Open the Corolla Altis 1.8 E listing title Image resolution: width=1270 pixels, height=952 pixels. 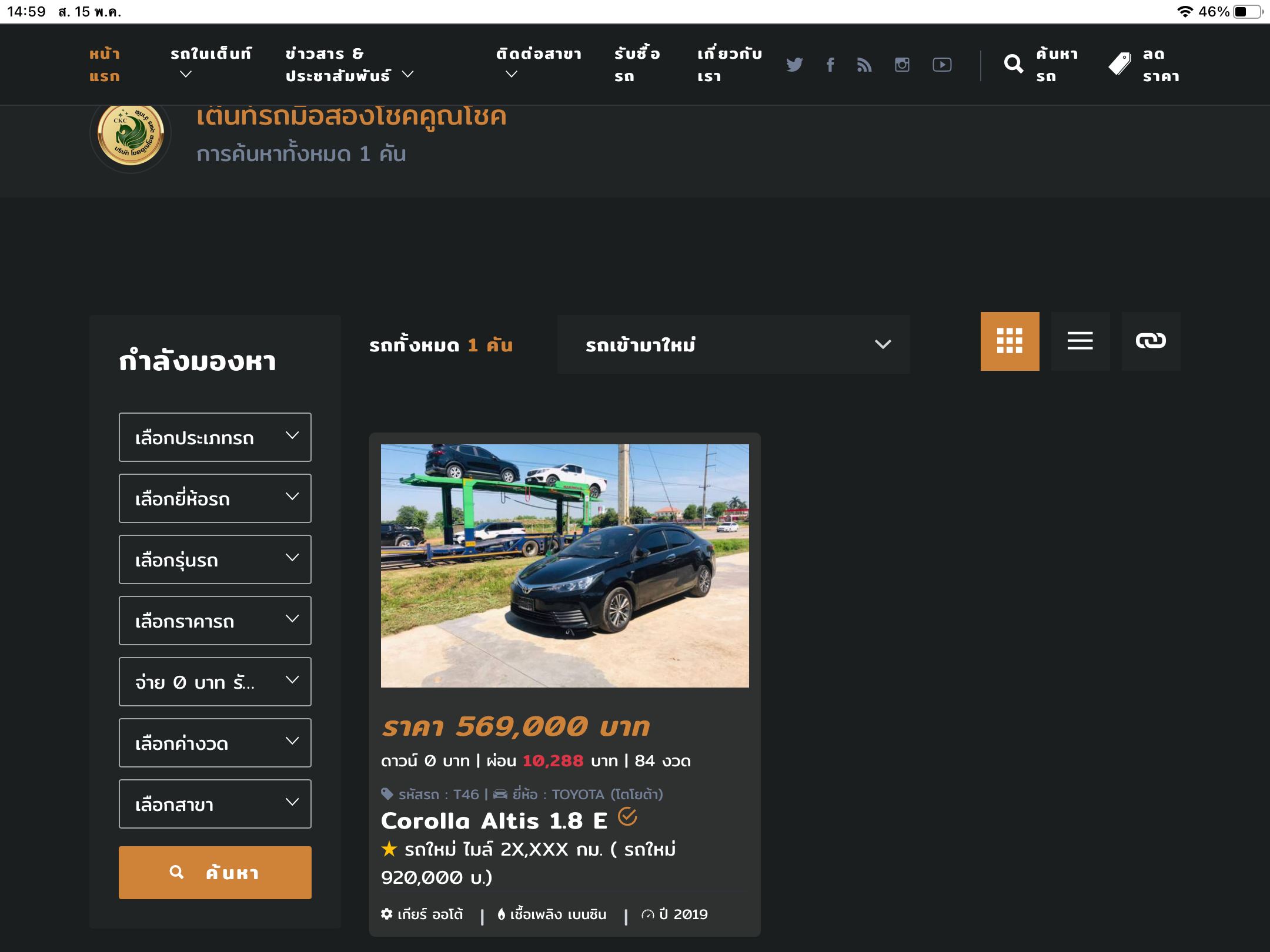pos(494,821)
